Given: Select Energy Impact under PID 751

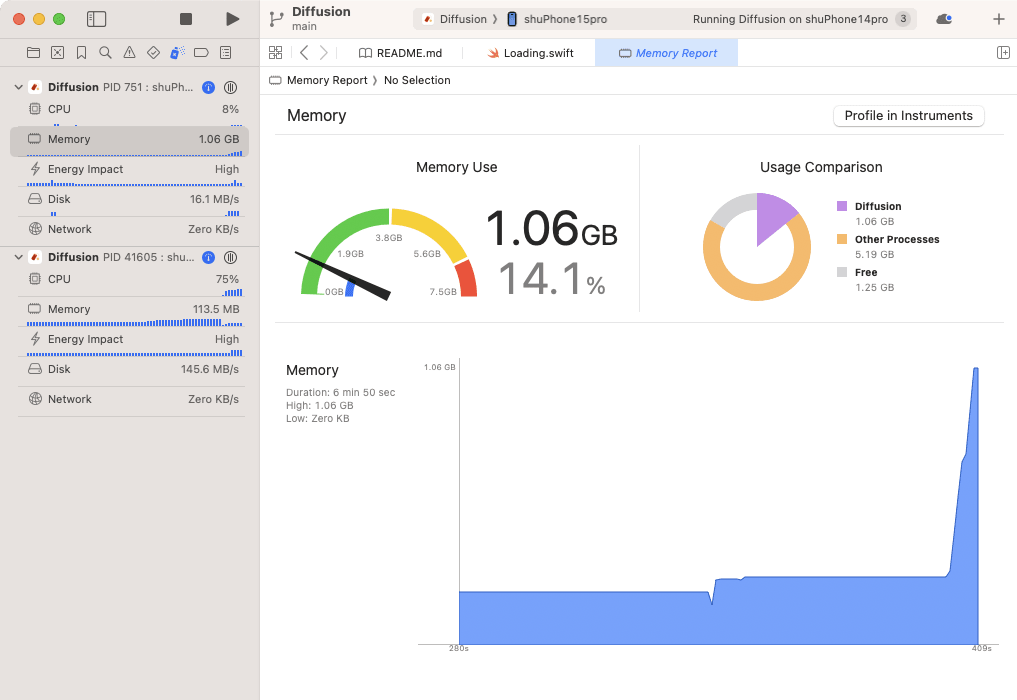Looking at the screenshot, I should (x=130, y=171).
